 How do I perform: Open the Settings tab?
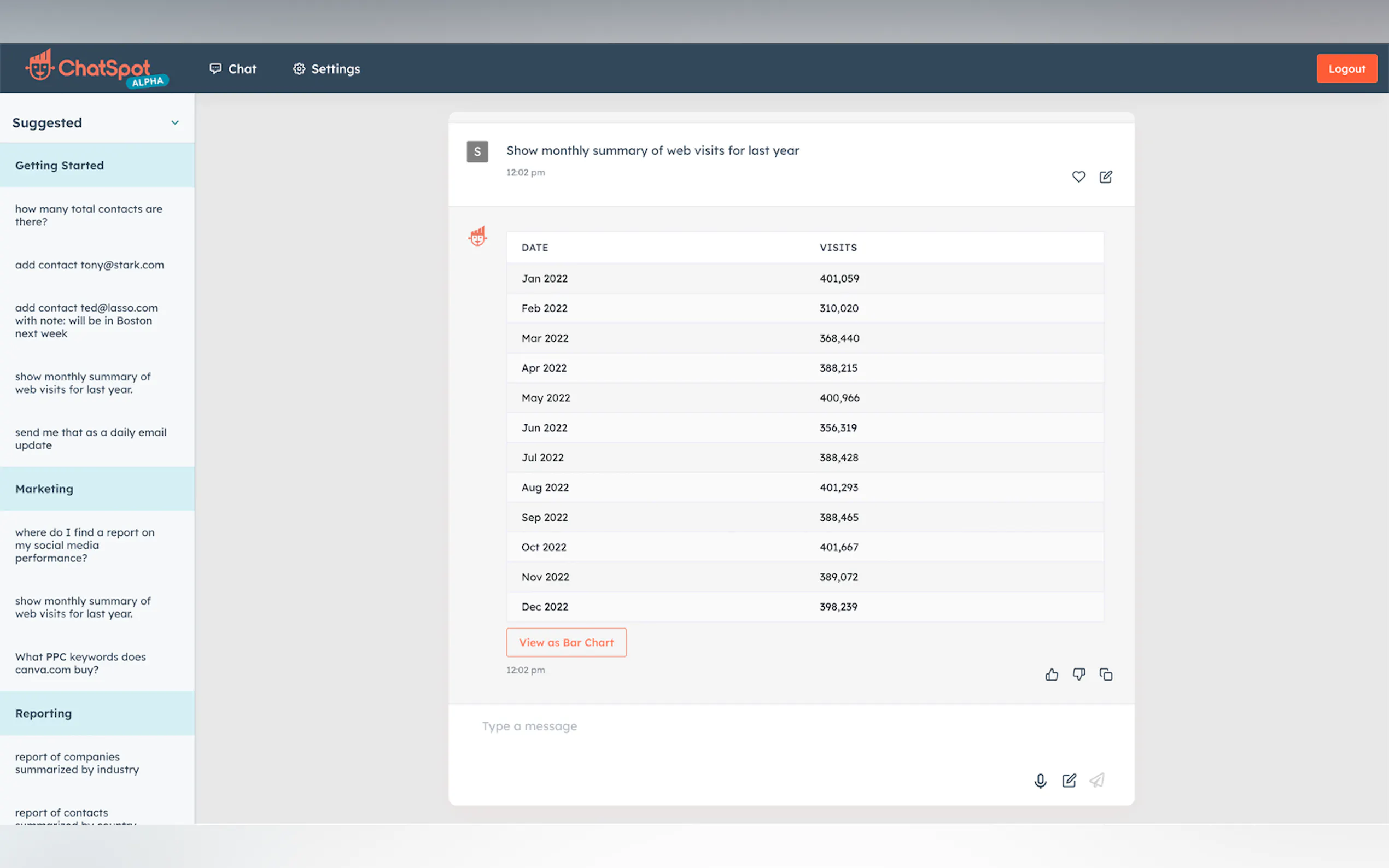point(326,69)
